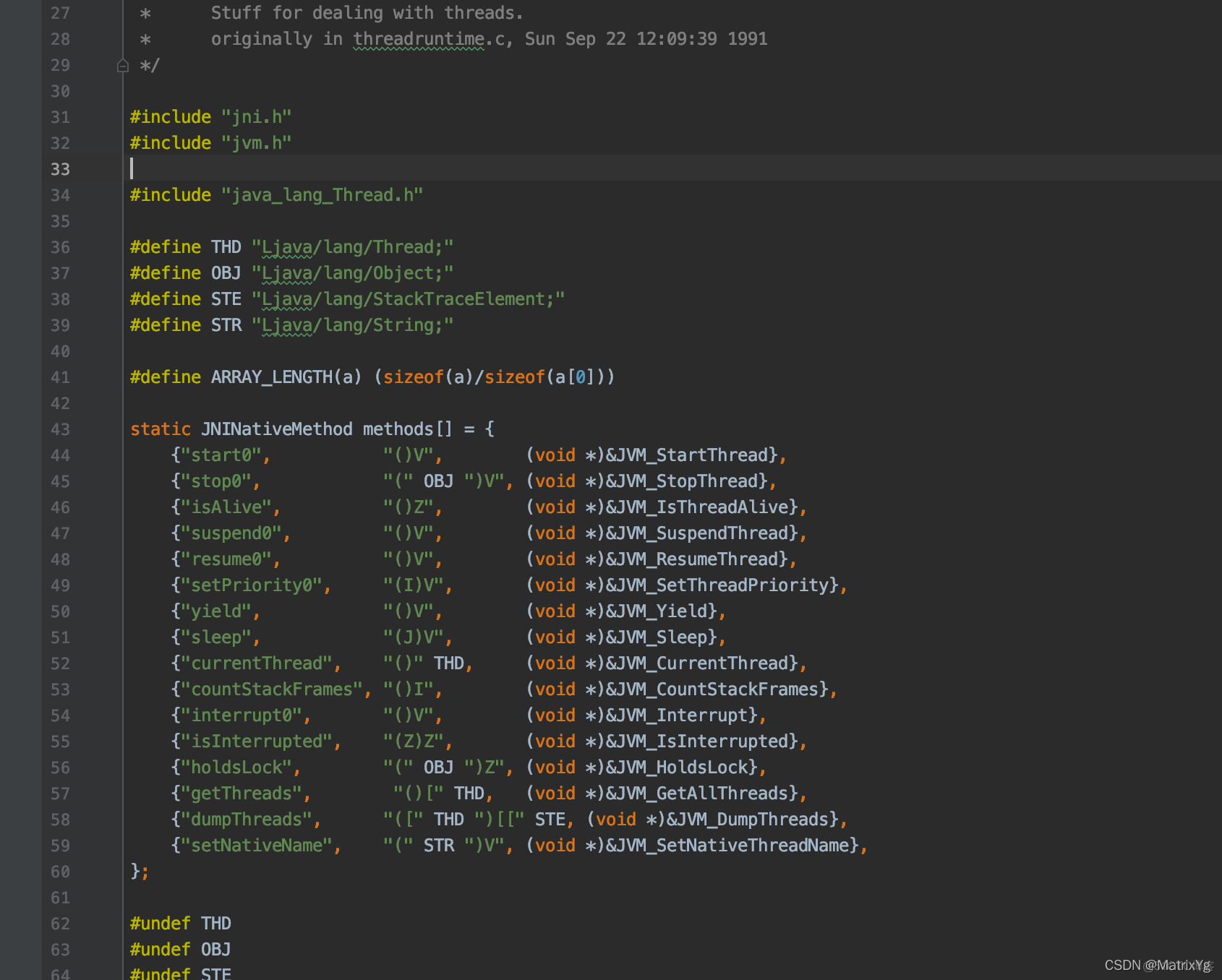Click the ARRAY_LENGTH(a) macro name
Viewport: 1222px width, 980px height.
[x=286, y=377]
